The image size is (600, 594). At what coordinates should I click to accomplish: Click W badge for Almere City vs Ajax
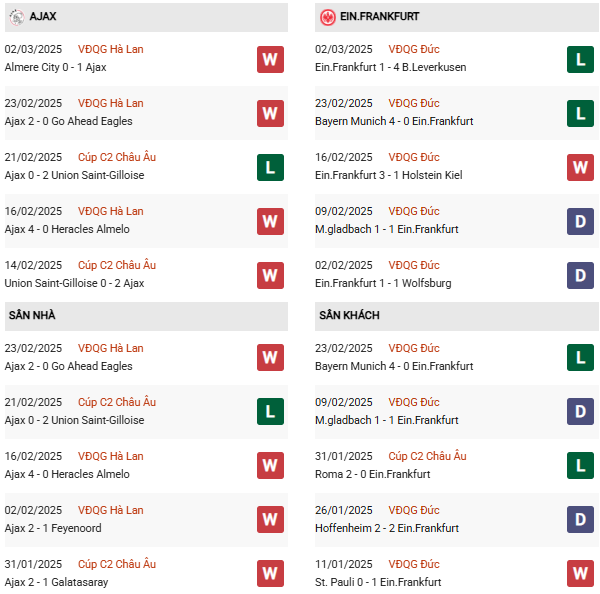click(270, 59)
